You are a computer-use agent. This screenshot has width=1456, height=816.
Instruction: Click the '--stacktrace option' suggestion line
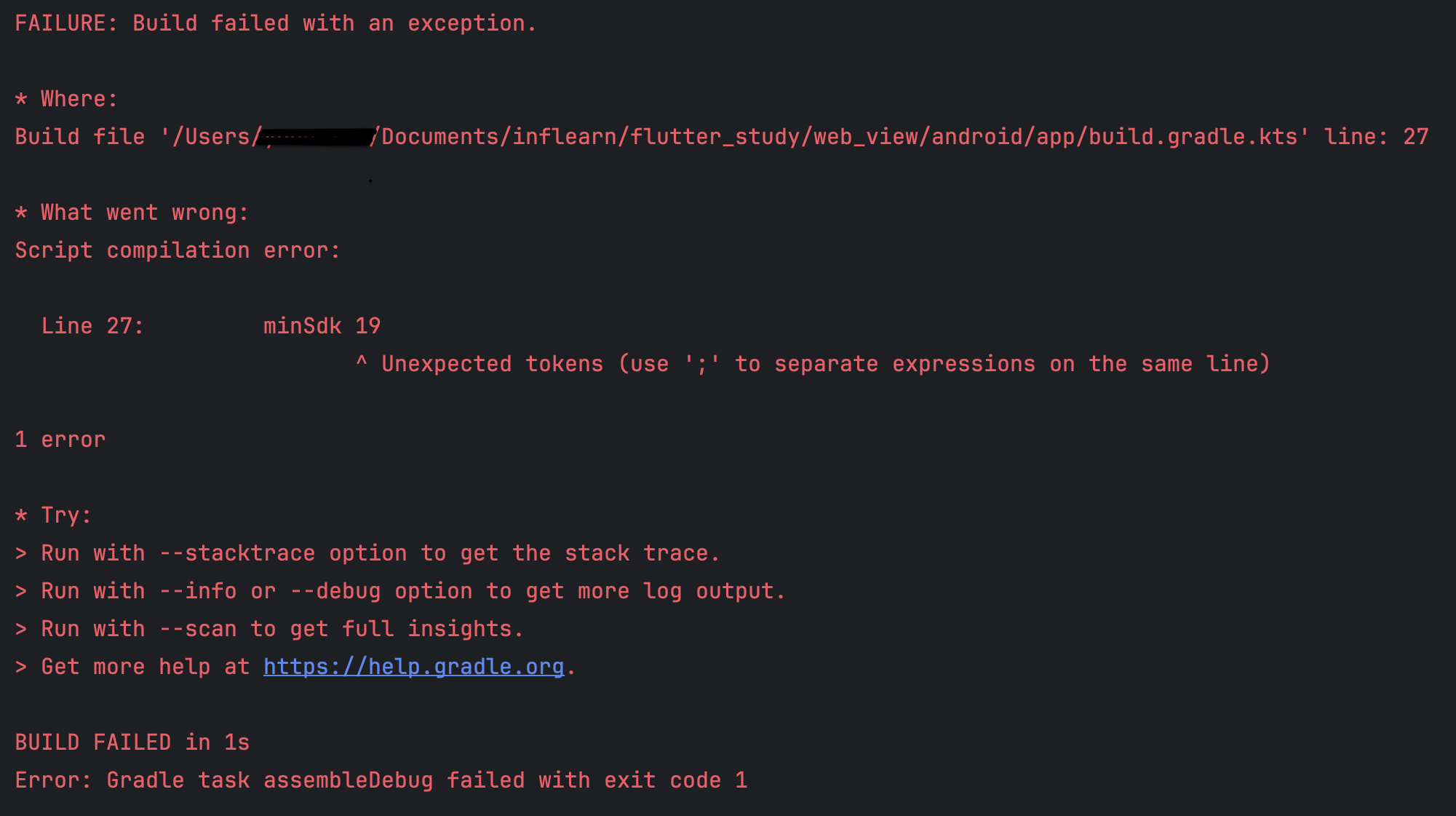tap(367, 553)
